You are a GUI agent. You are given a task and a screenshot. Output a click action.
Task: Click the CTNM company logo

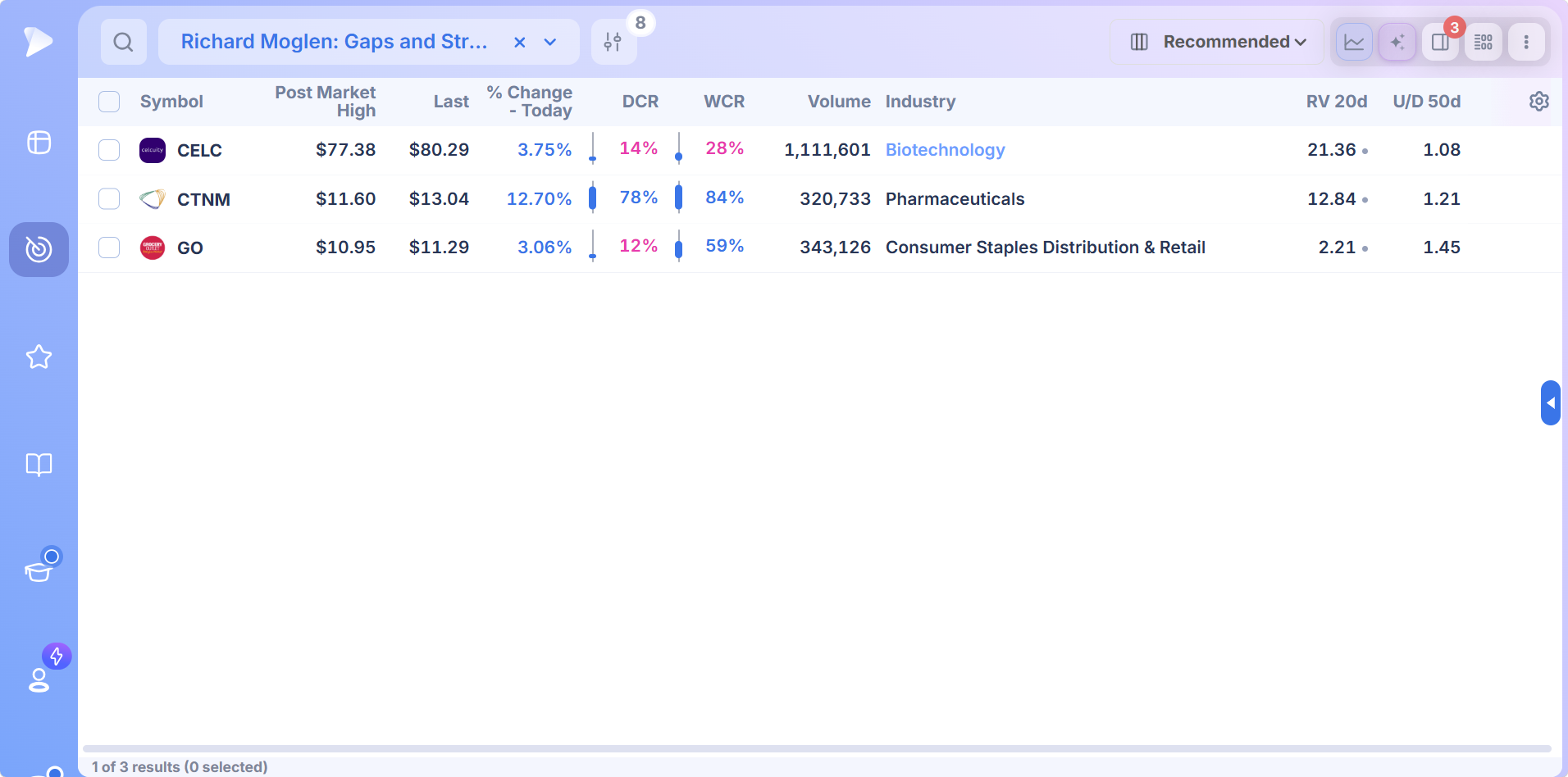(153, 199)
